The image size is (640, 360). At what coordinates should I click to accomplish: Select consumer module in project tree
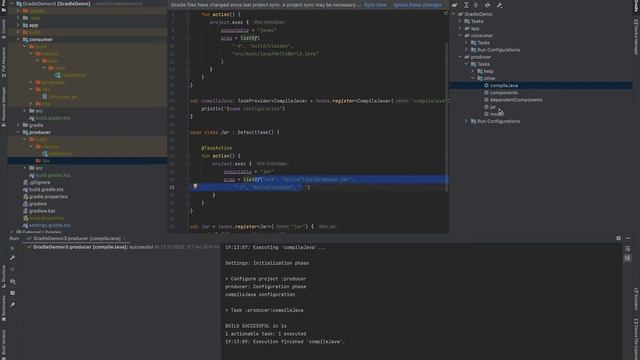pos(41,40)
